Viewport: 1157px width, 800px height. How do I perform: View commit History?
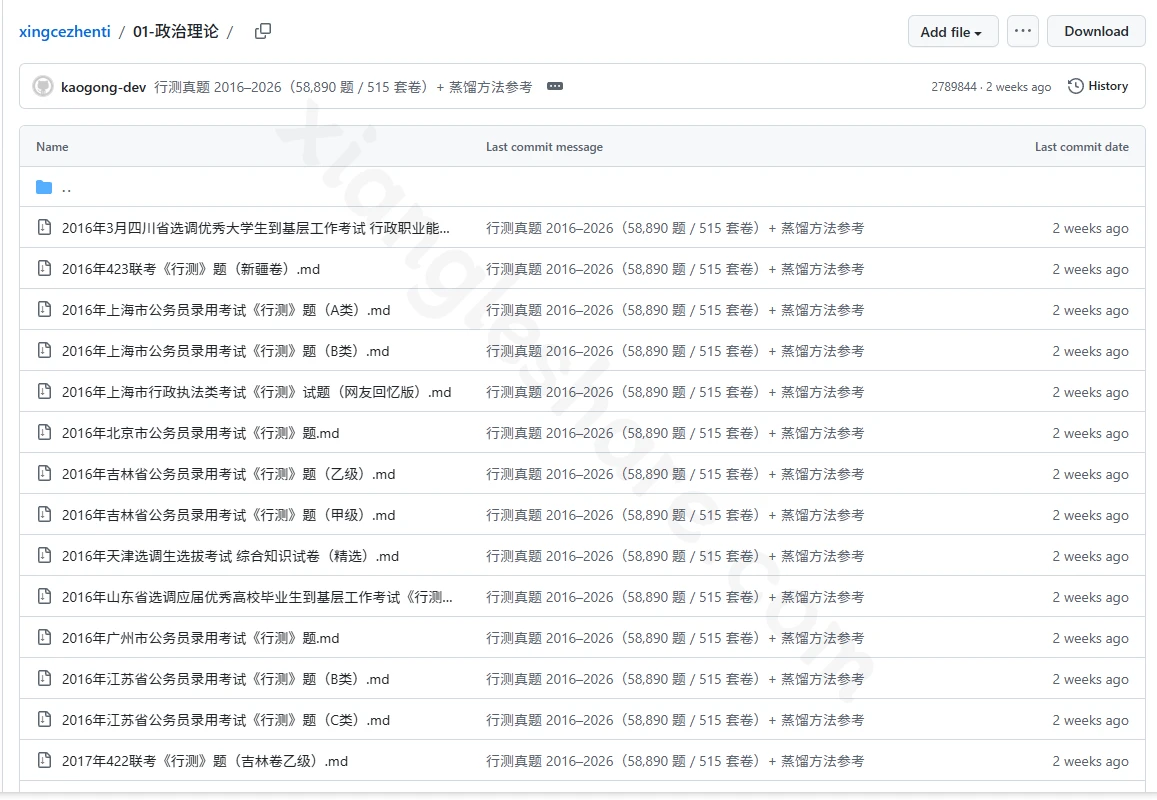click(1098, 86)
